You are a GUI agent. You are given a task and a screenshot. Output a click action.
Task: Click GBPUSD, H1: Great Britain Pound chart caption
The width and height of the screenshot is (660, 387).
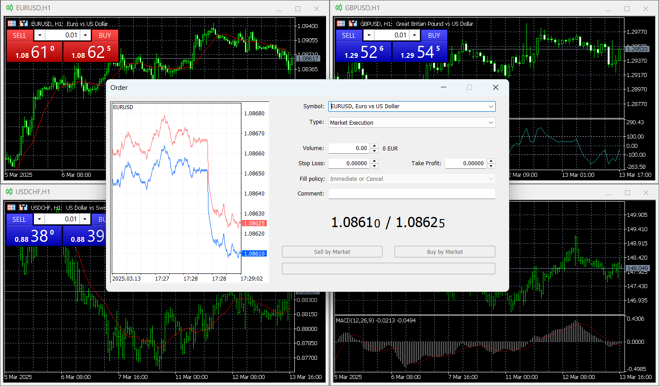click(x=417, y=24)
